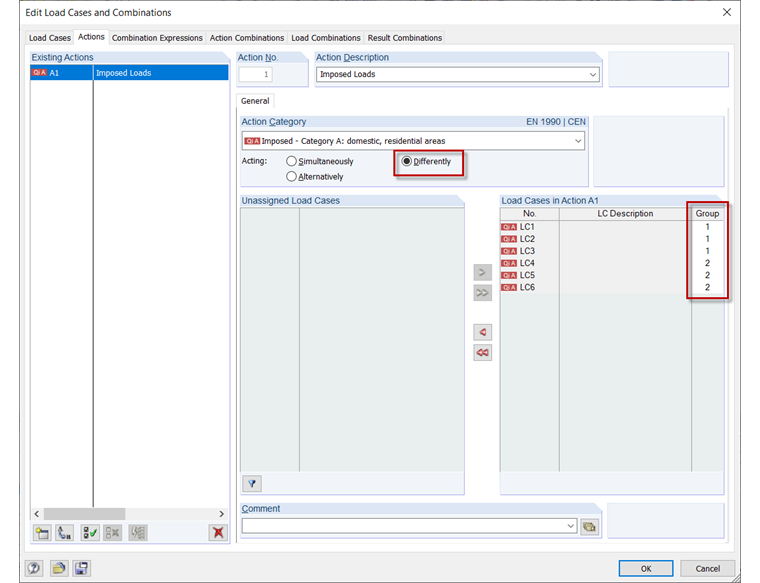The height and width of the screenshot is (583, 760).
Task: Click the Action No. input field
Action: [255, 74]
